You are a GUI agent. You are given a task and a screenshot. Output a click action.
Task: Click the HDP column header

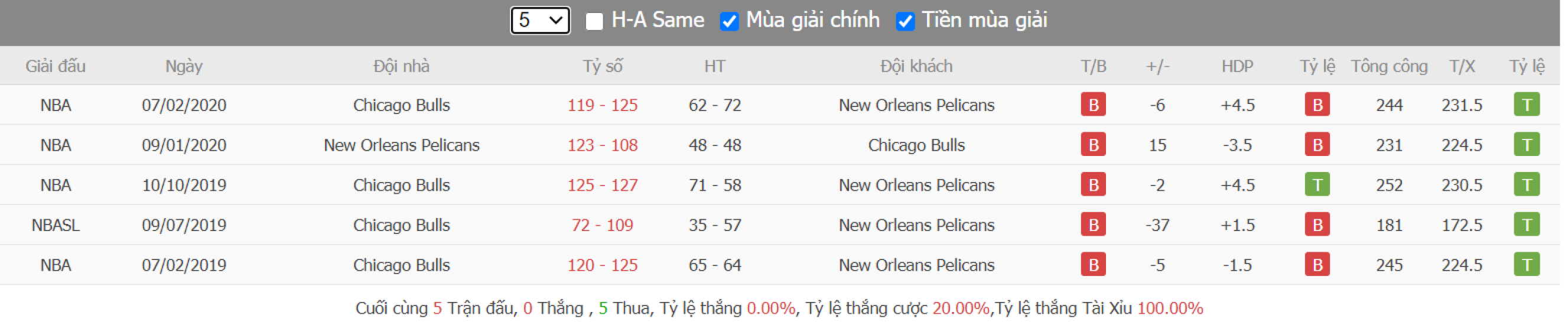pyautogui.click(x=1237, y=66)
